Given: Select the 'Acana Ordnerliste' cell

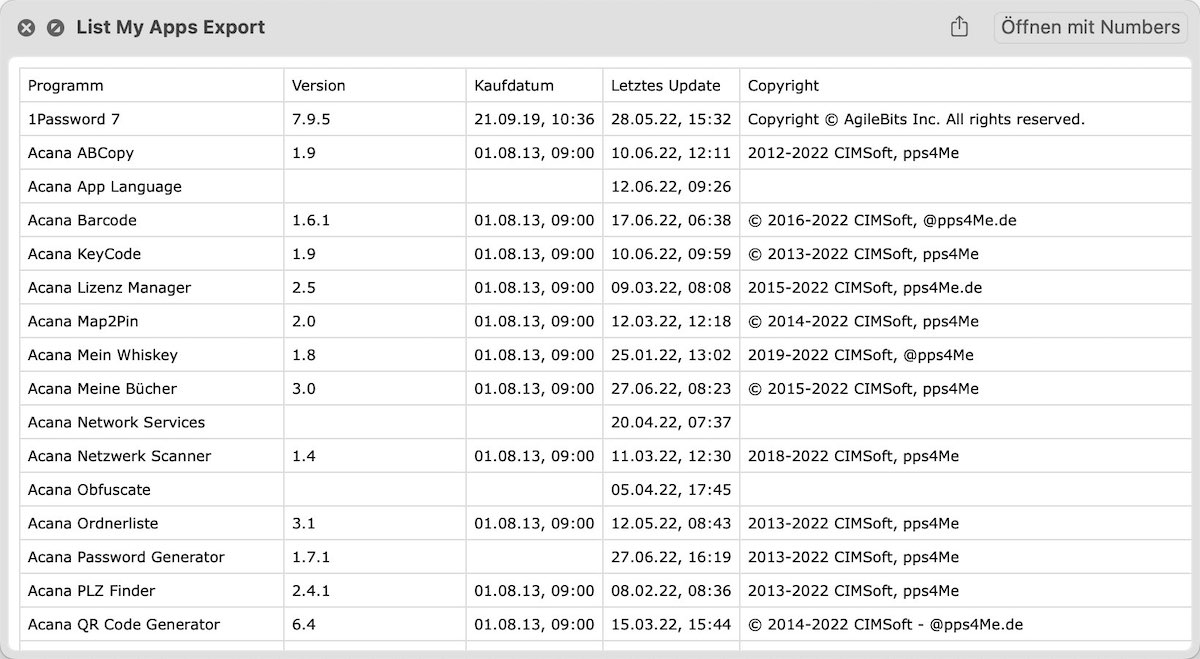Looking at the screenshot, I should pos(152,523).
